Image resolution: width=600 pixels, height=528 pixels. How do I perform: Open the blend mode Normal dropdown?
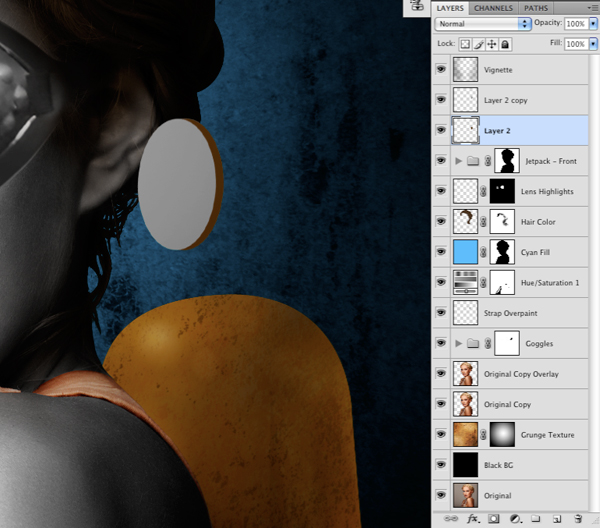[483, 24]
